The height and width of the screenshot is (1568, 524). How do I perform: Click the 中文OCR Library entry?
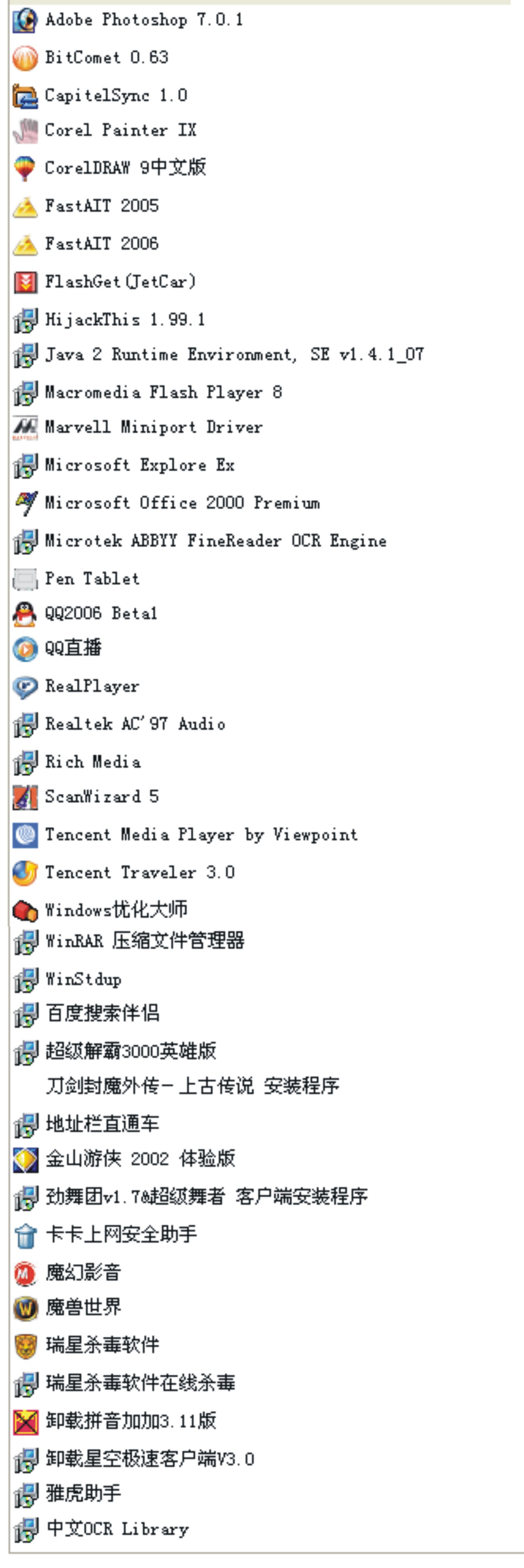coord(101,1529)
